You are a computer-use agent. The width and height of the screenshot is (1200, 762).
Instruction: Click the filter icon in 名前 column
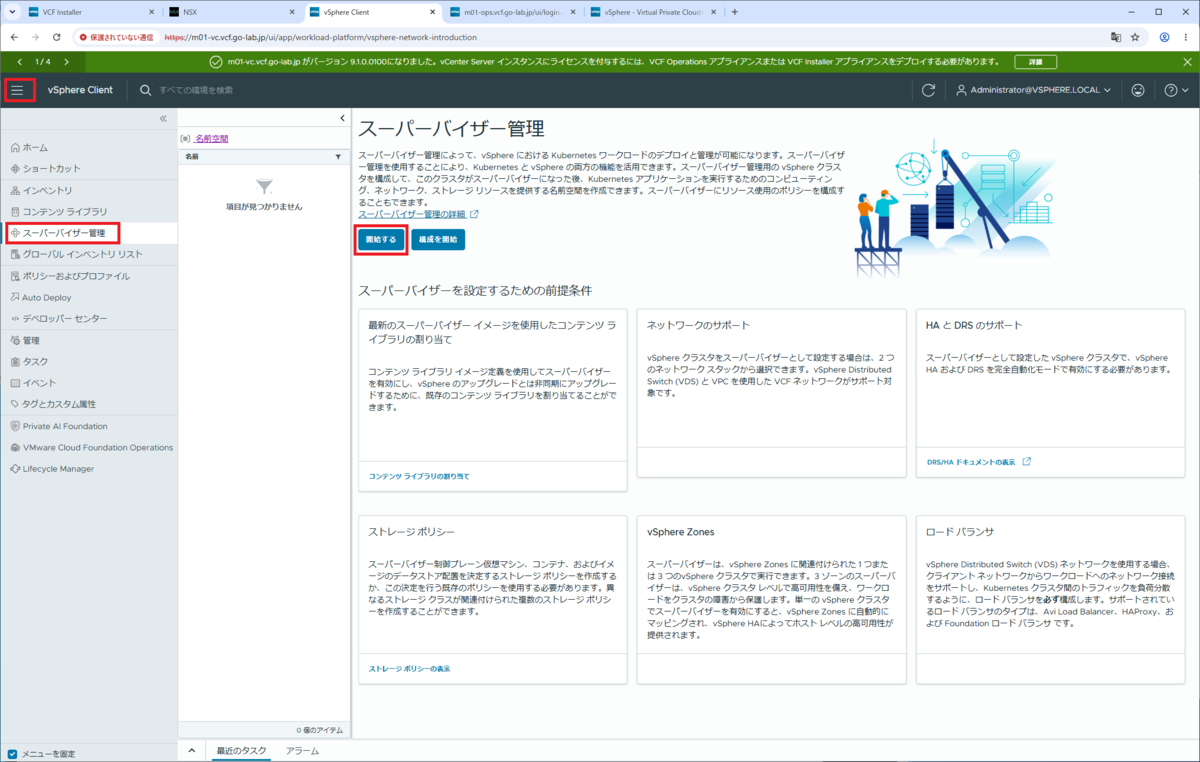coord(338,157)
